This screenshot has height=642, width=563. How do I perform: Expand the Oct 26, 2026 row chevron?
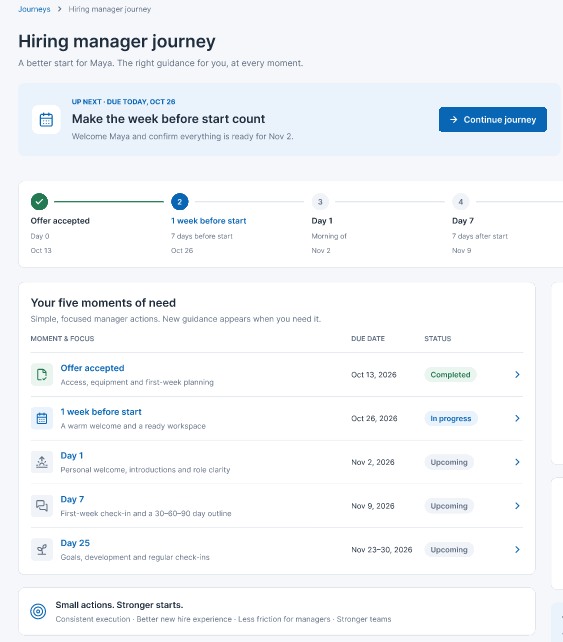click(517, 418)
